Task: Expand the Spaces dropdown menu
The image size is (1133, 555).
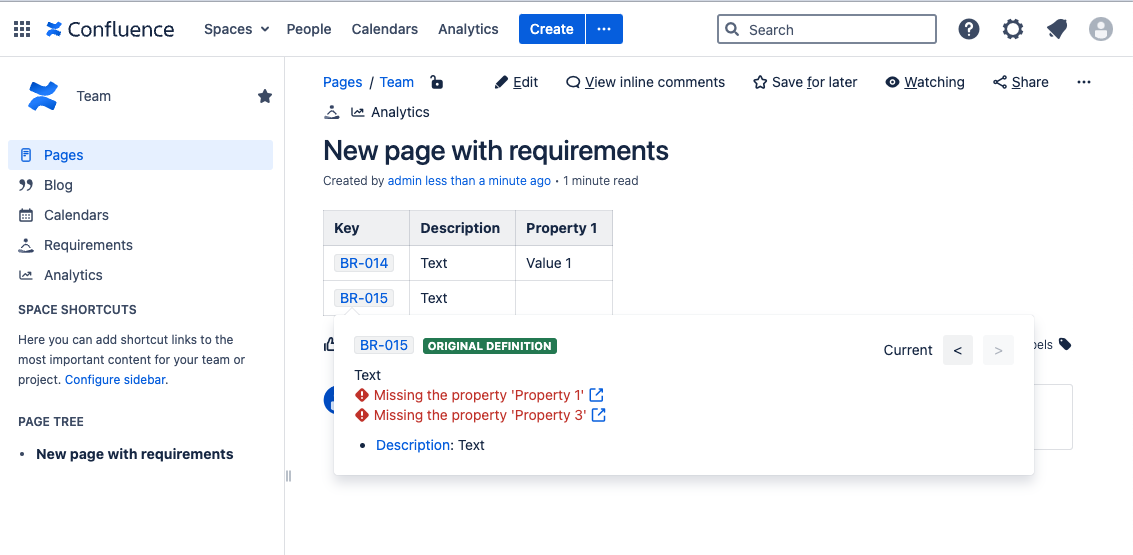Action: tap(236, 29)
